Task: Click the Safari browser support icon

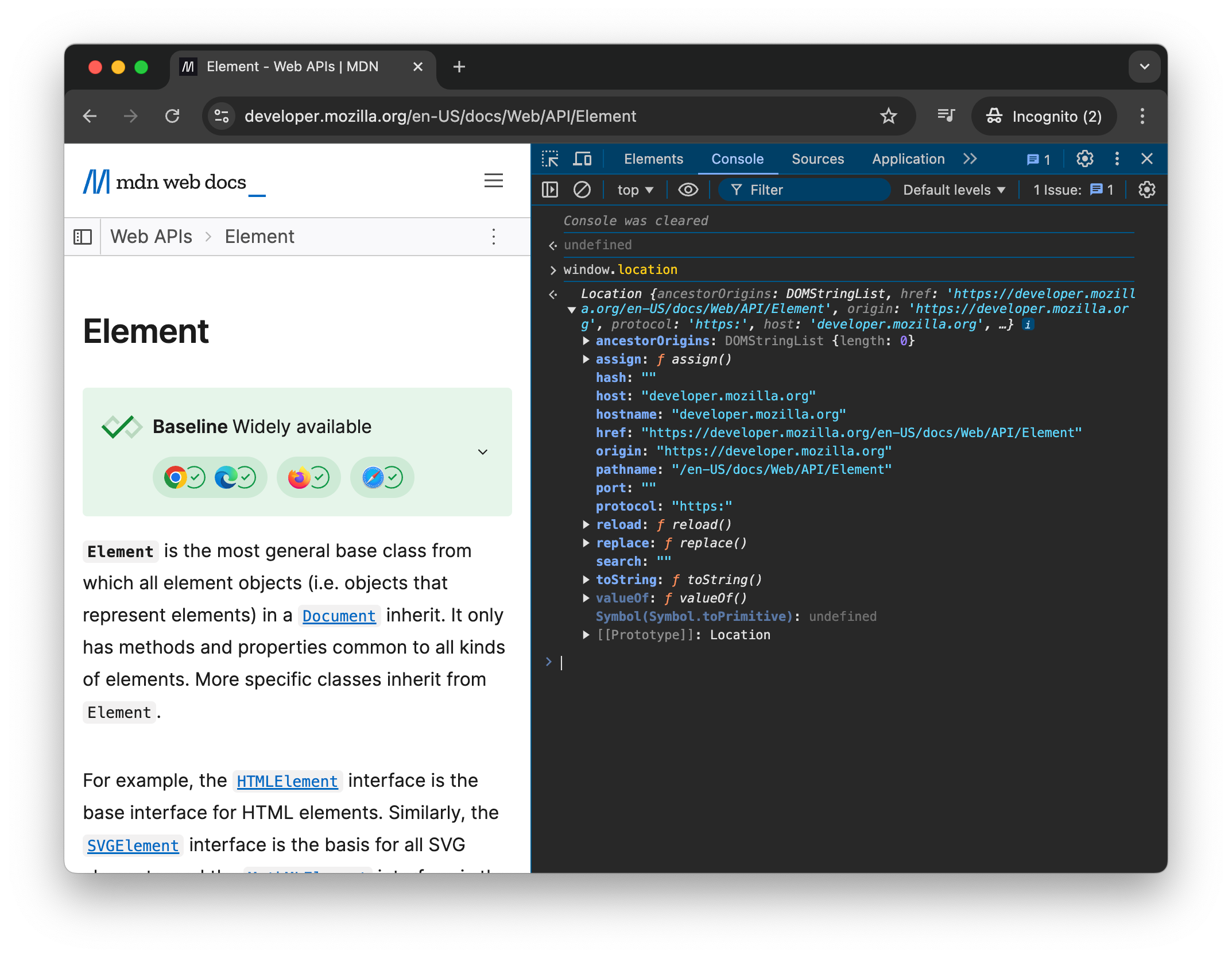Action: pyautogui.click(x=373, y=477)
